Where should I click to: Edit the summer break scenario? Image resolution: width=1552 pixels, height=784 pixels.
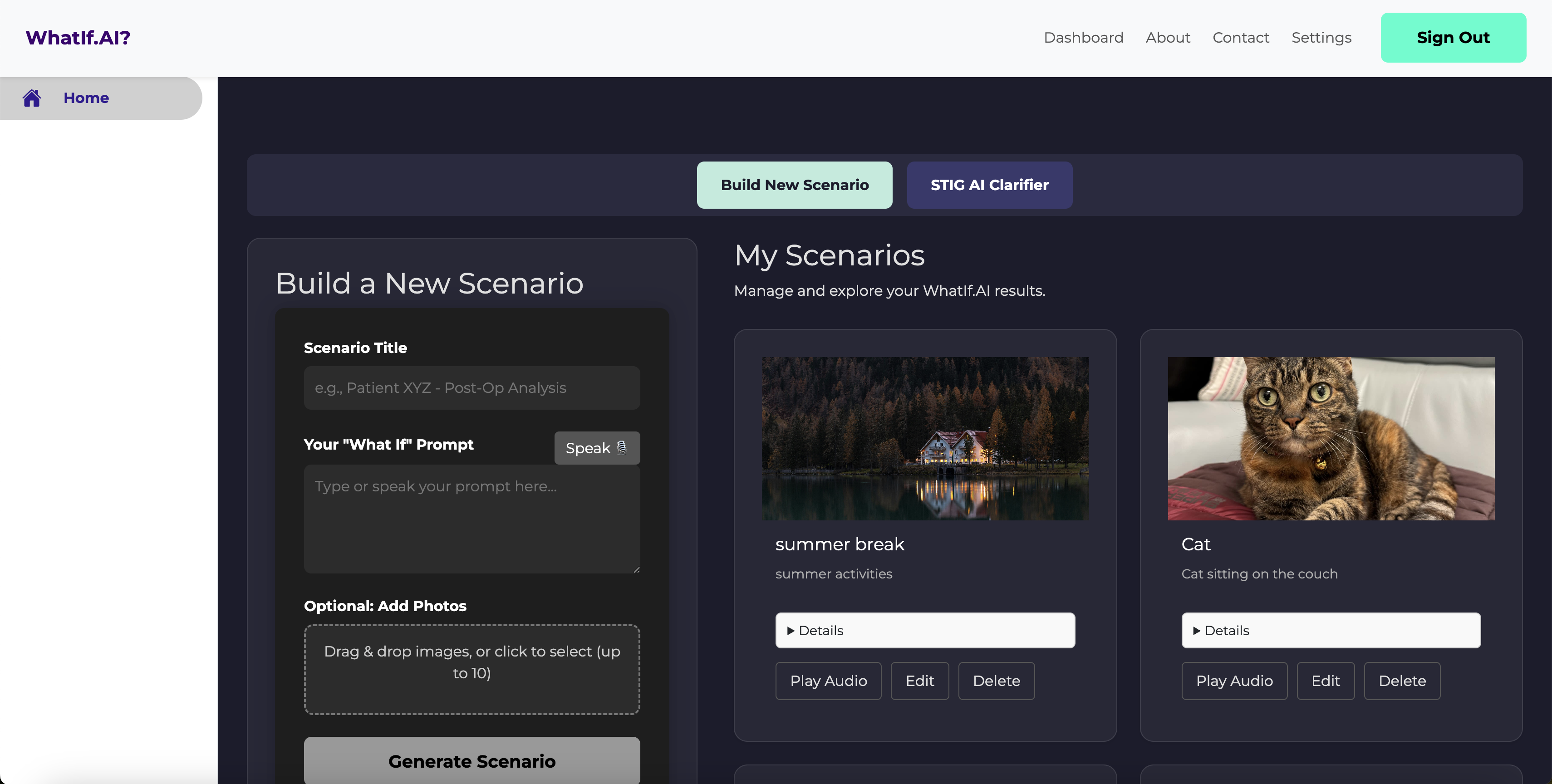[x=919, y=681]
